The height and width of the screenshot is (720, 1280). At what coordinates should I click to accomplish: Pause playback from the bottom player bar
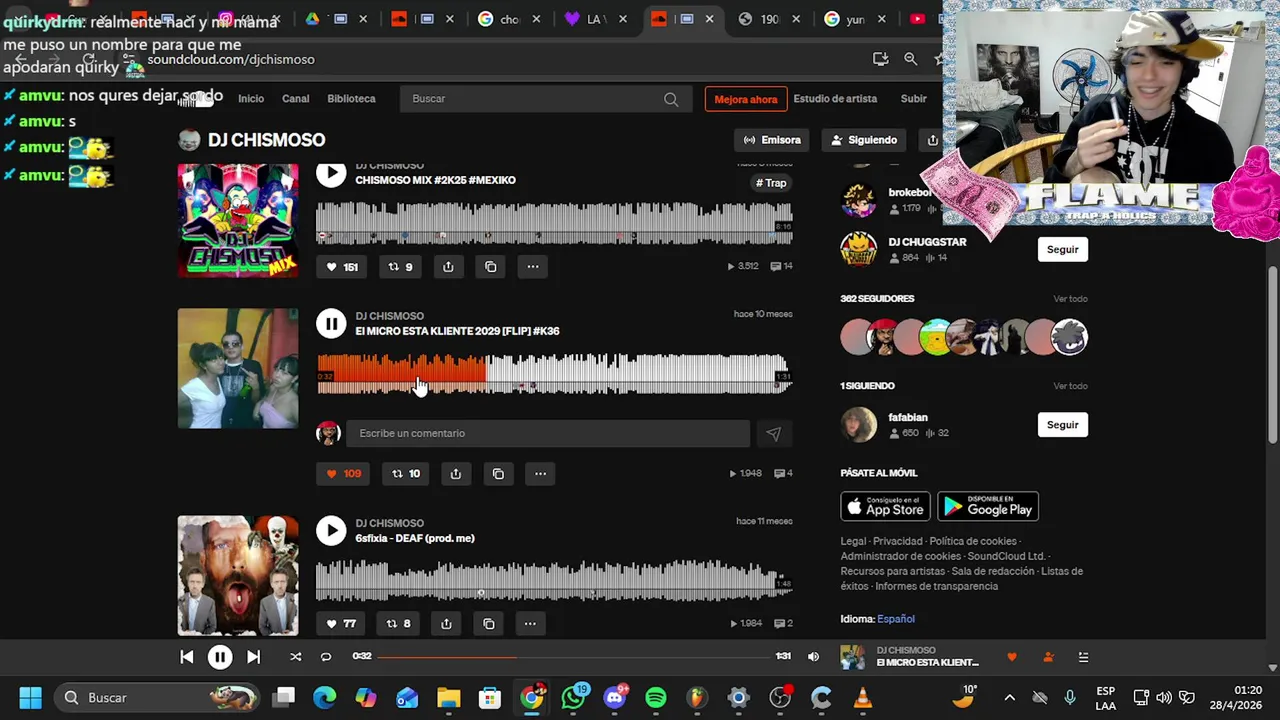point(220,657)
